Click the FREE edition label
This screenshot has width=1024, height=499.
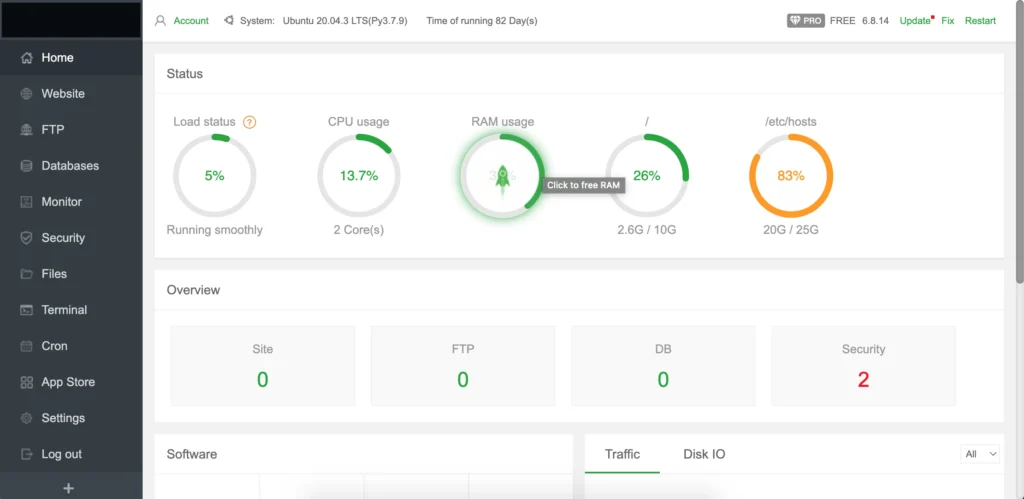pos(842,20)
